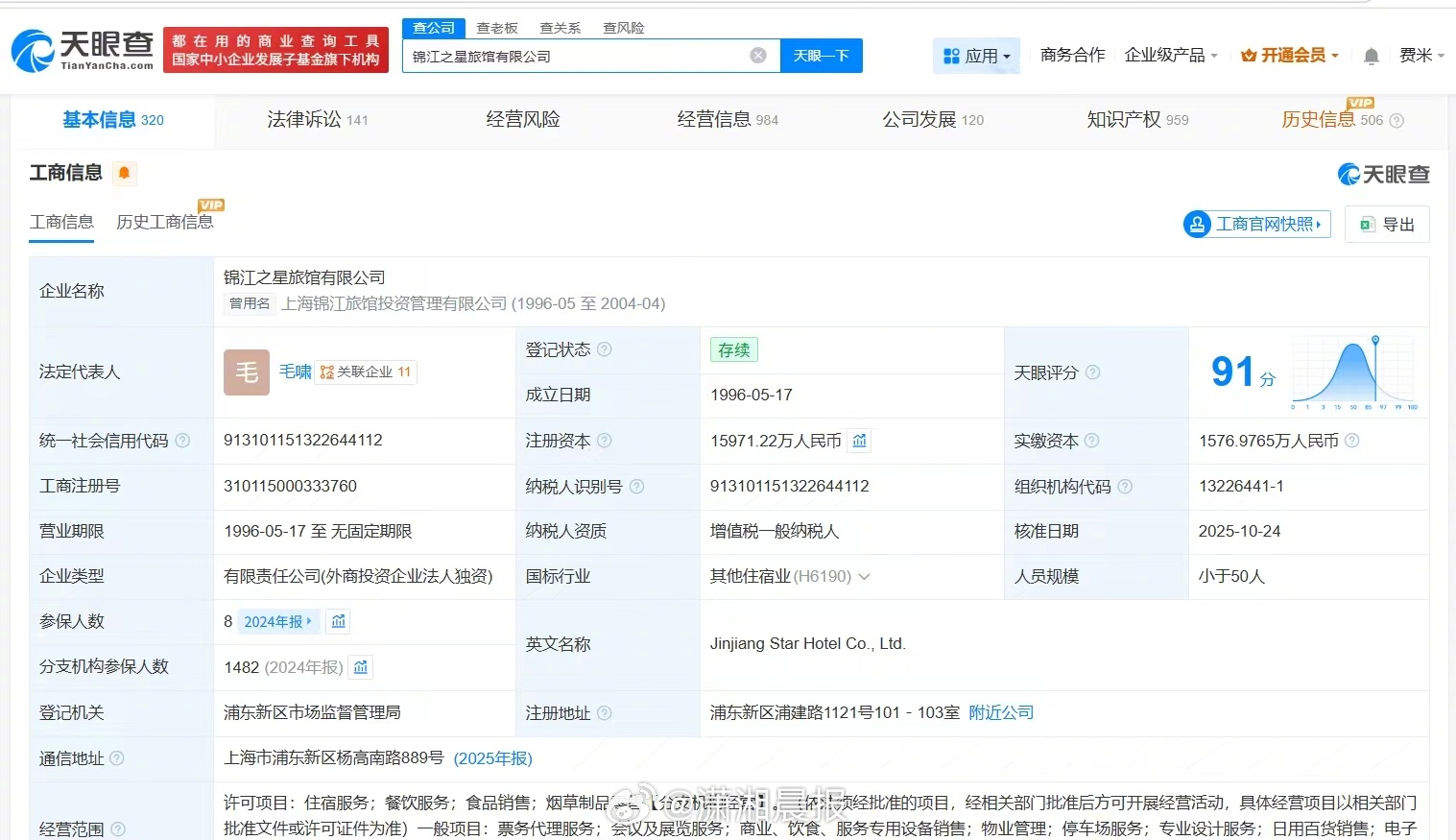Open the 应用 apps dropdown

(x=976, y=56)
